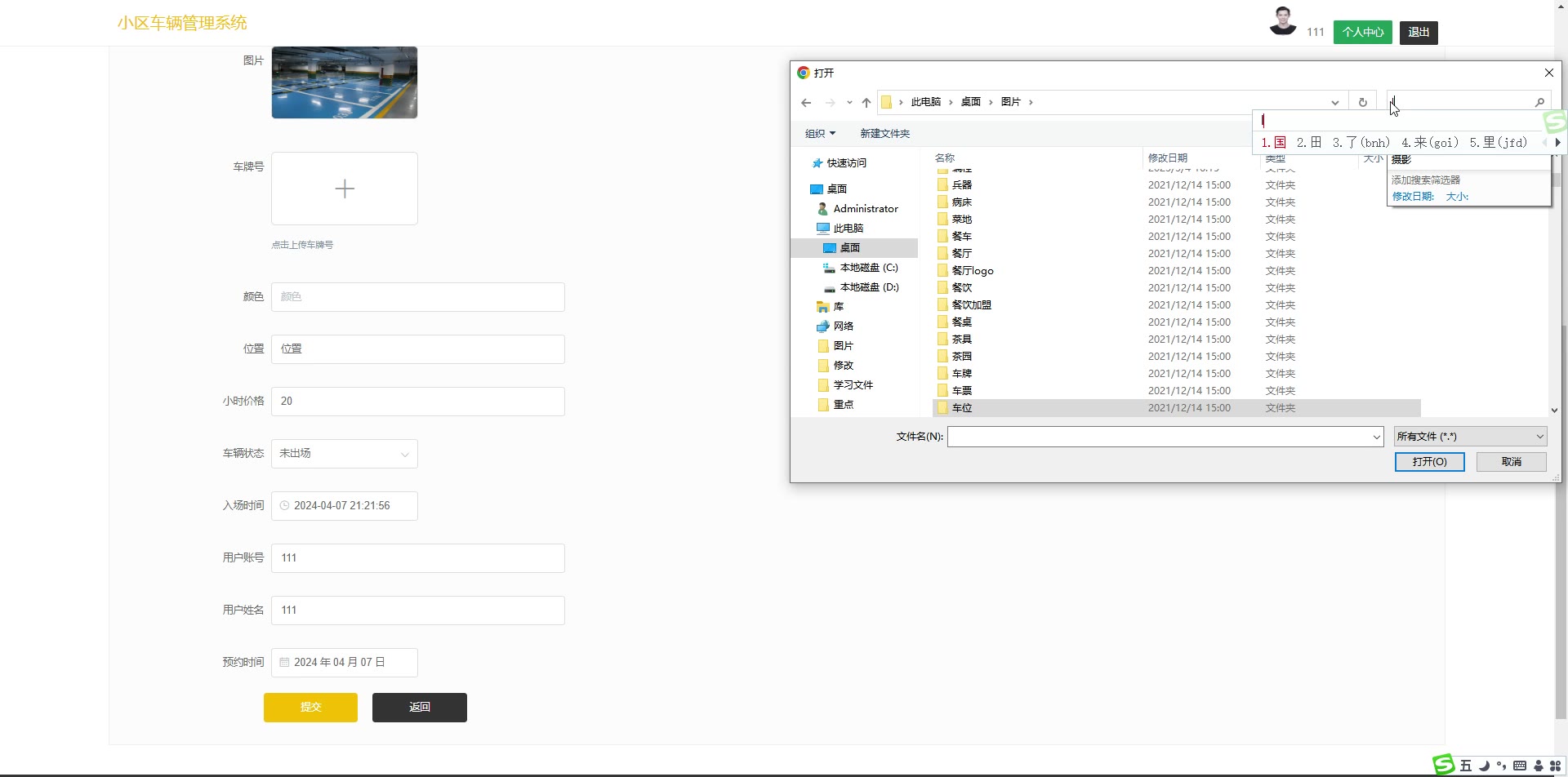Click the 入场时间 date-time picker field
This screenshot has height=777, width=1568.
(345, 506)
